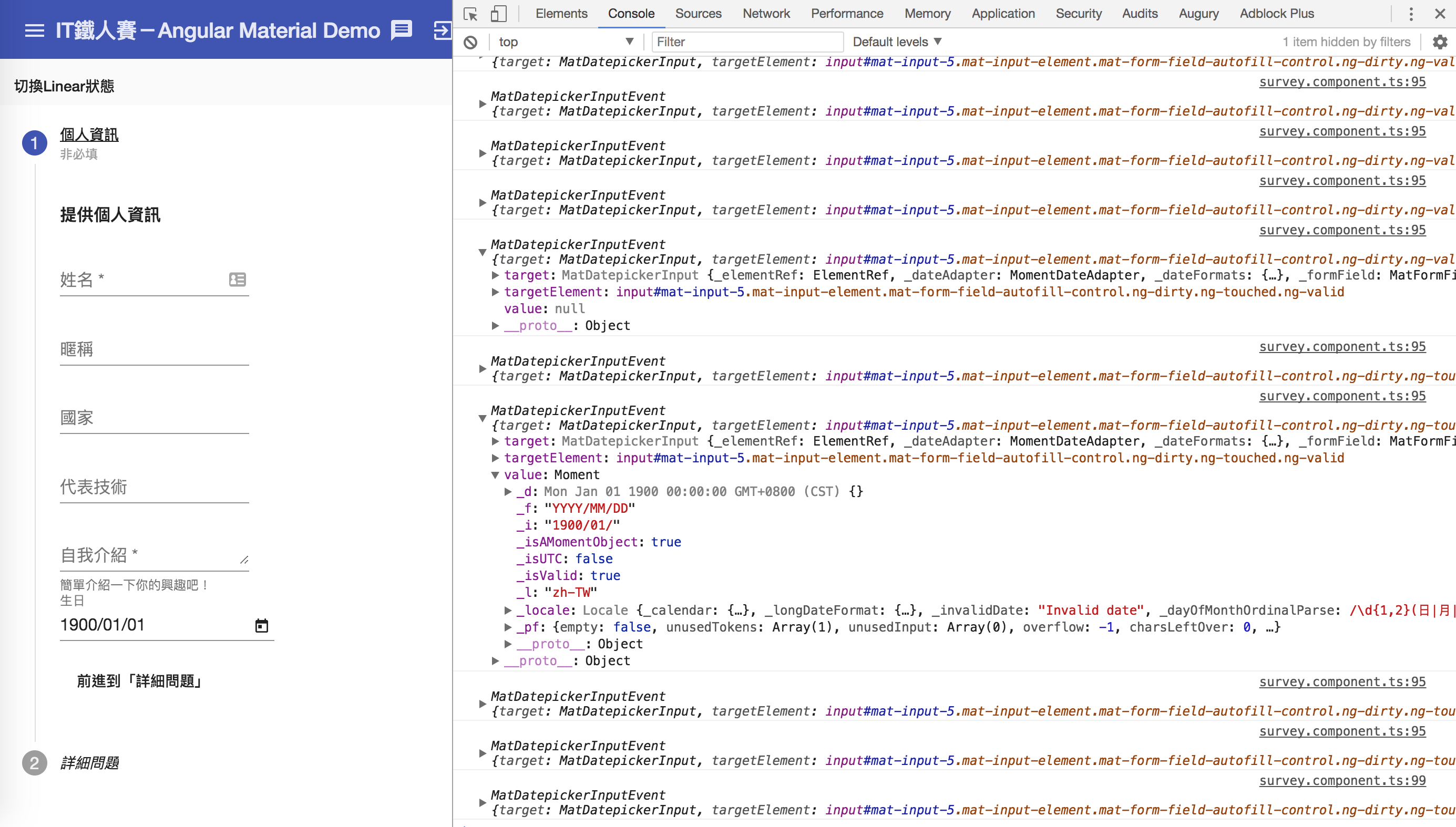Click the _f: "YYYY/MM/DD" property line
Screen dimensions: 1456x827
tap(576, 509)
